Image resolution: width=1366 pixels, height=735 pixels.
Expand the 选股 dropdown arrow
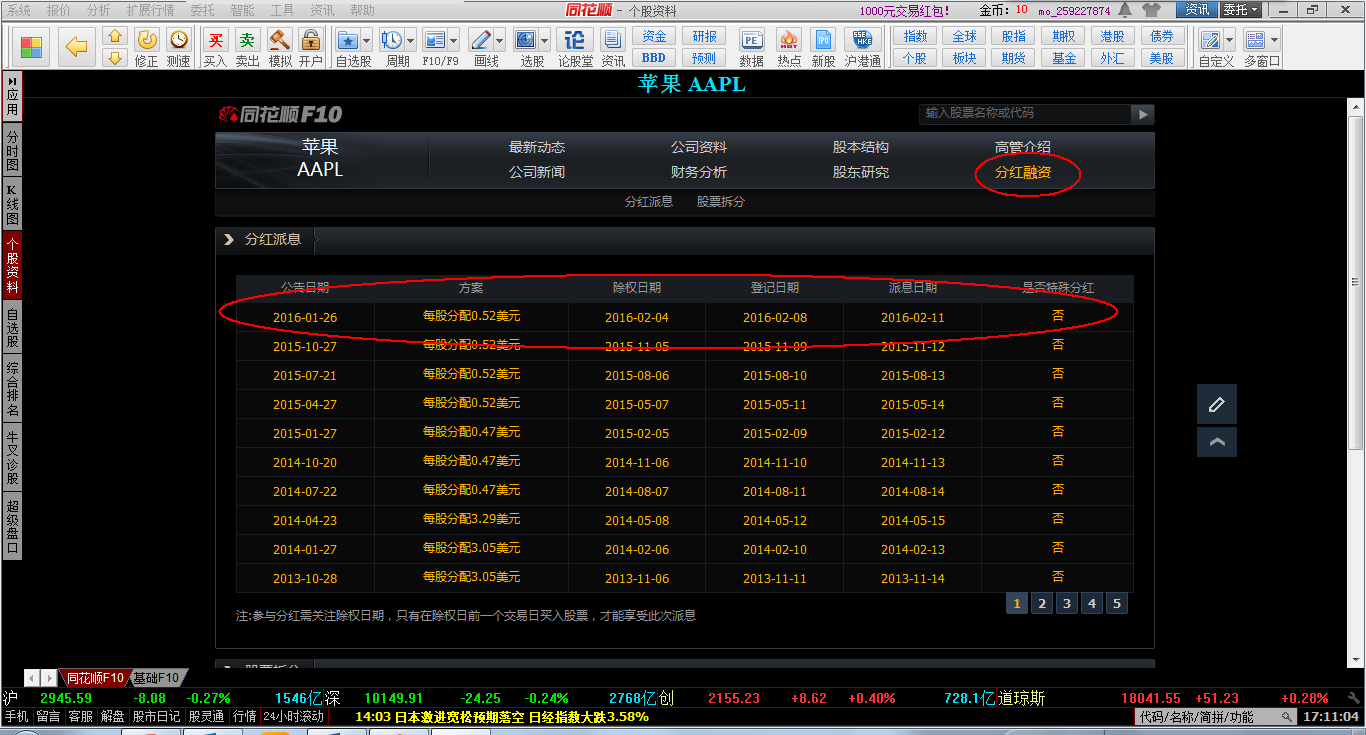(545, 40)
